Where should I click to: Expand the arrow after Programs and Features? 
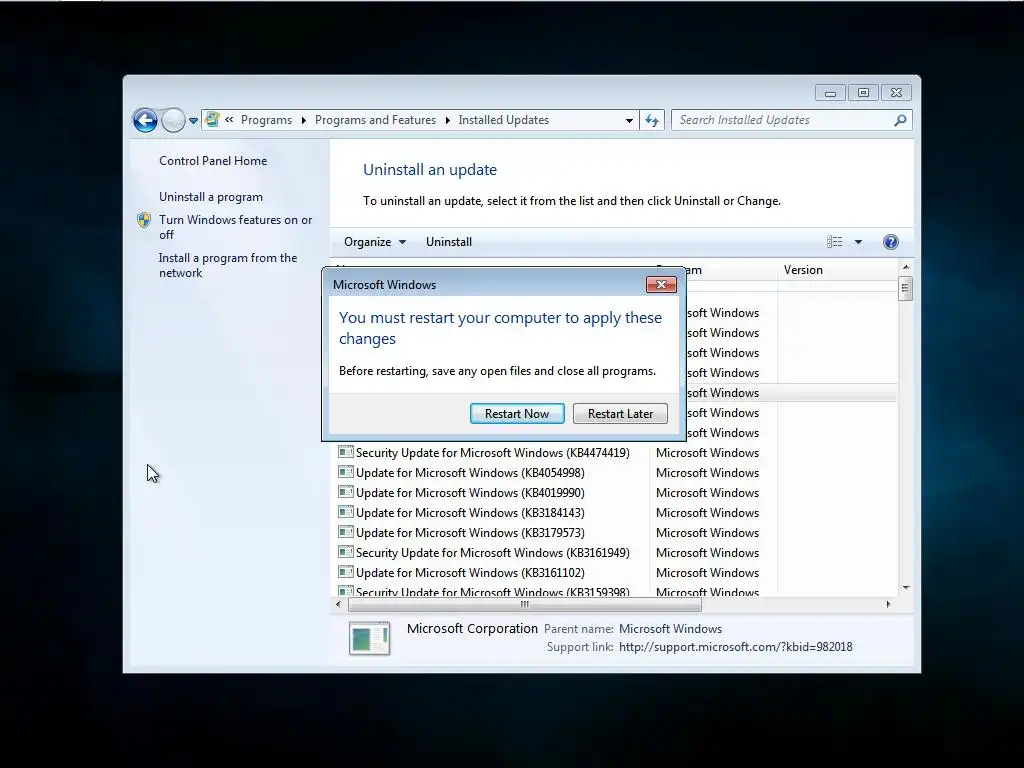coord(447,120)
